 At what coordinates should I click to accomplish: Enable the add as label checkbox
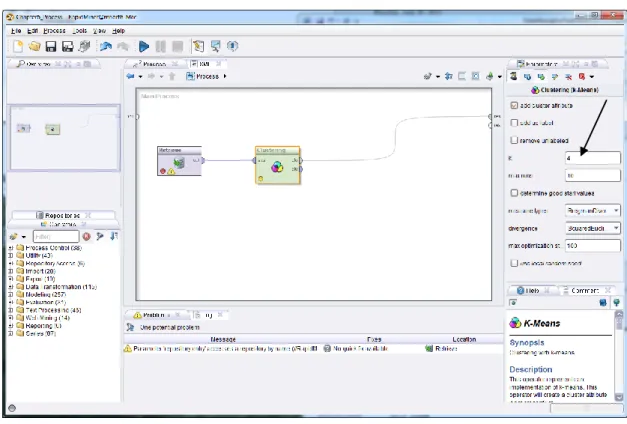514,123
